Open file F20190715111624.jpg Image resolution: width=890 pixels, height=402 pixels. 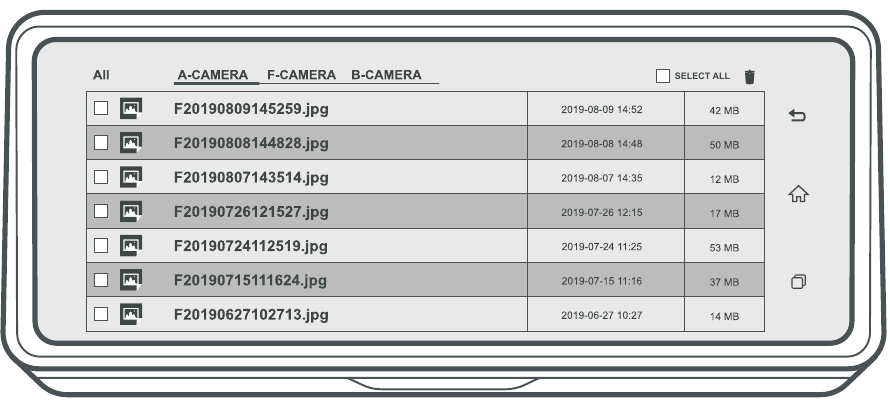(x=251, y=280)
